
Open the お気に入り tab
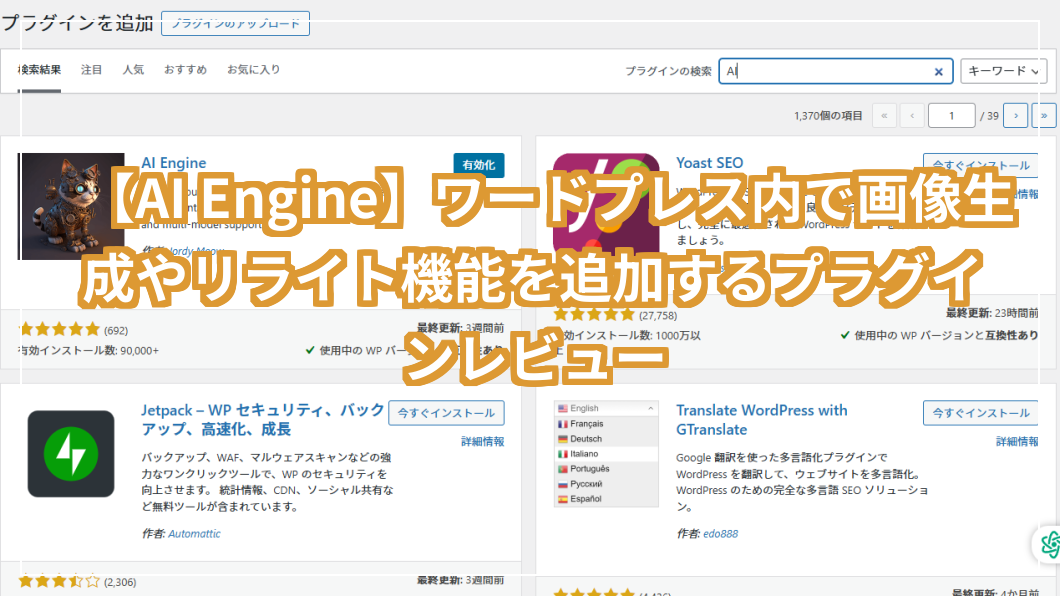[253, 70]
